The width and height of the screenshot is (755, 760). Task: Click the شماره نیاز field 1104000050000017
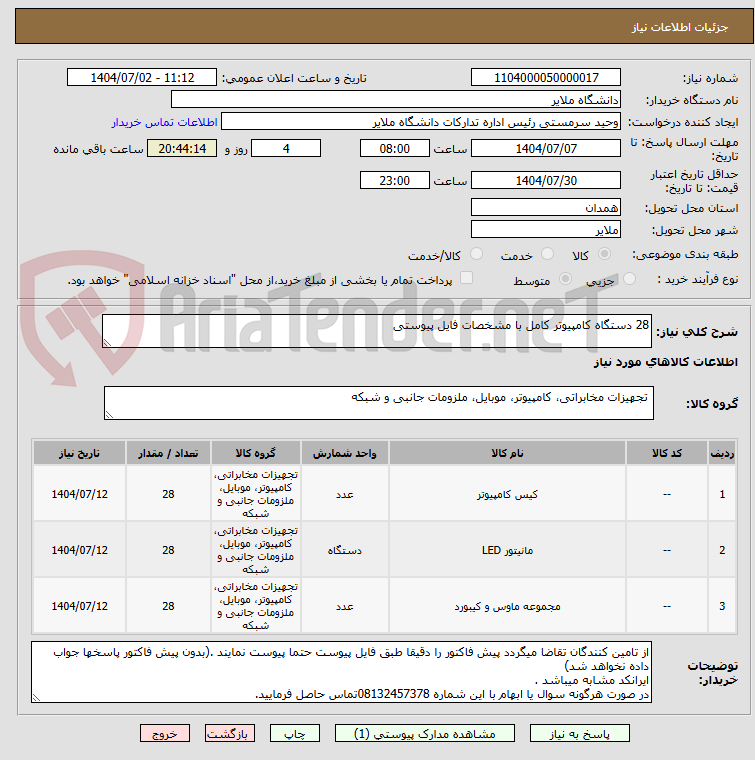(546, 78)
